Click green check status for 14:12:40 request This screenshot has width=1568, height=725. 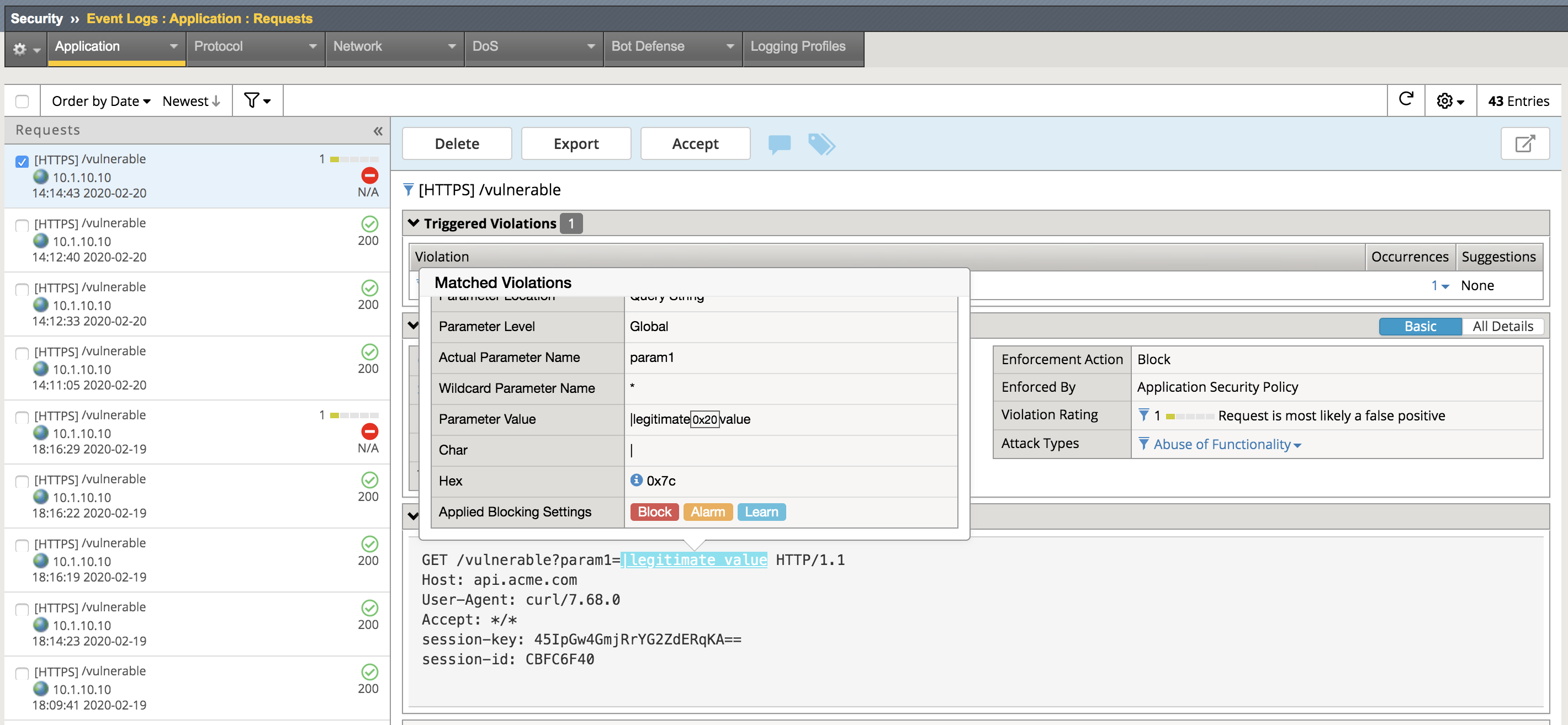point(369,224)
